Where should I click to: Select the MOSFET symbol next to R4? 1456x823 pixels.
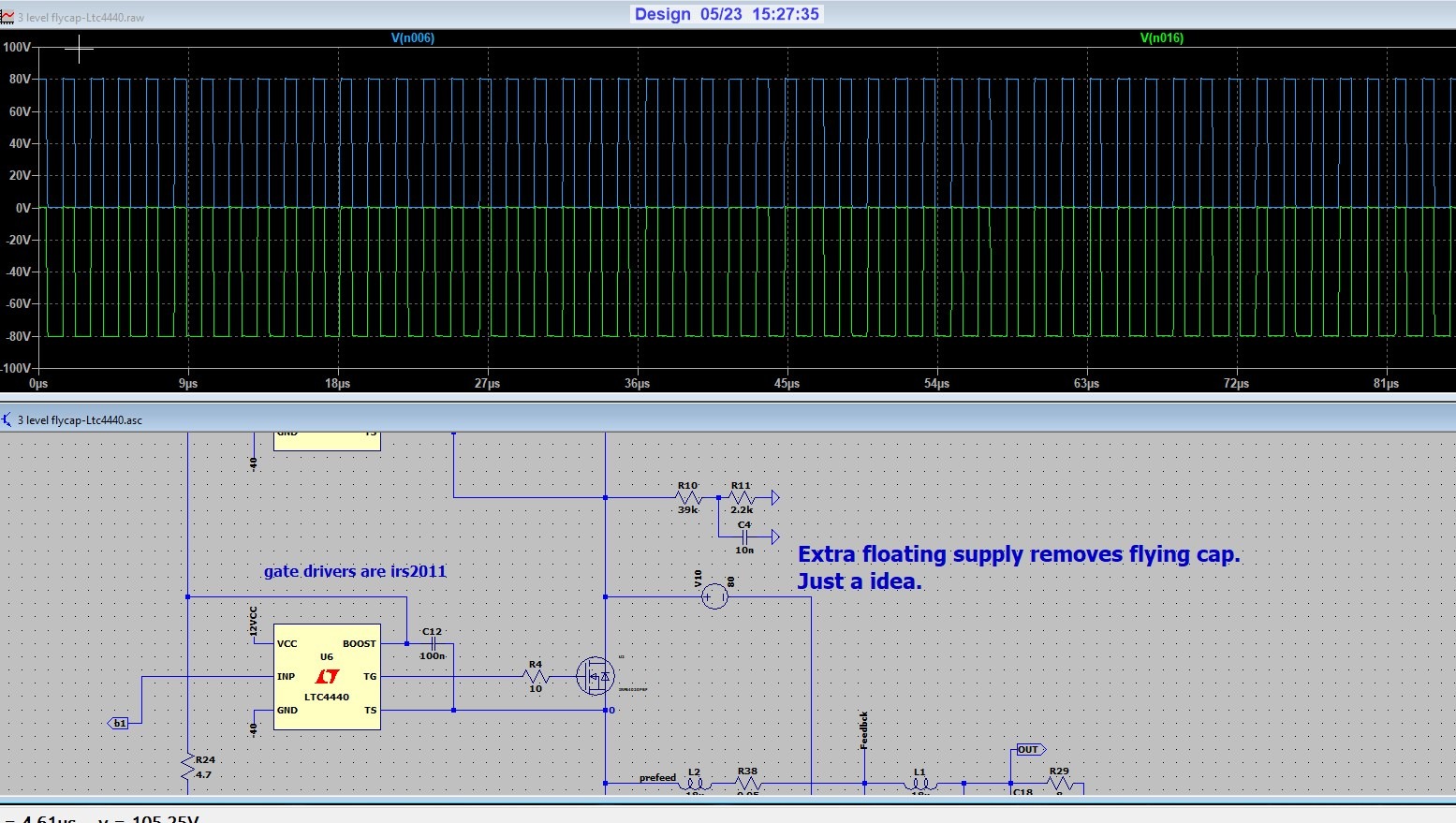595,676
